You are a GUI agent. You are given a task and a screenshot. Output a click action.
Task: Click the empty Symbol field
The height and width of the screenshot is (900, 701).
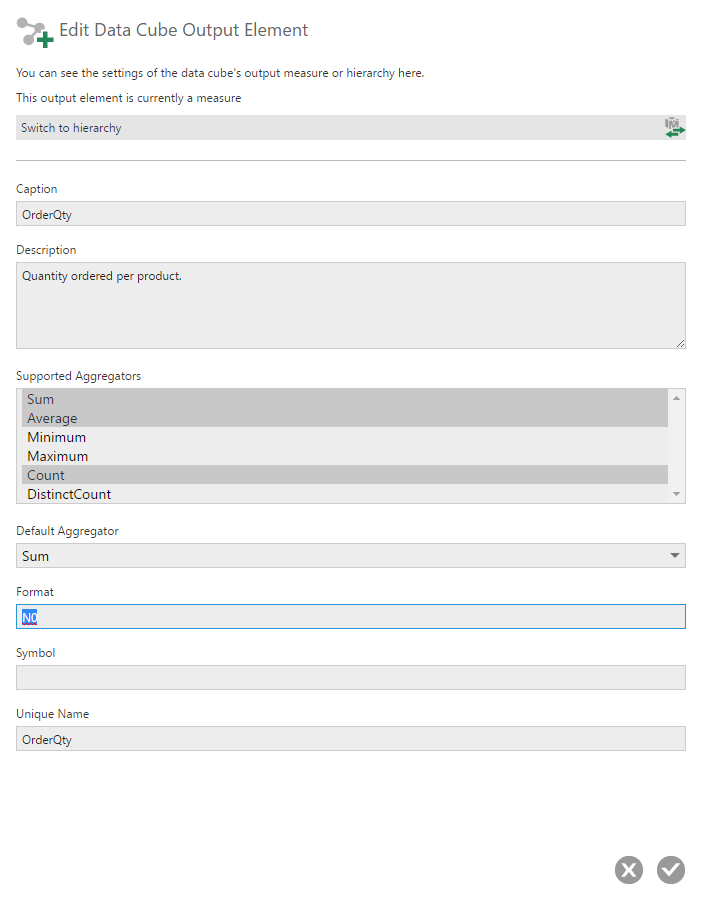tap(351, 677)
